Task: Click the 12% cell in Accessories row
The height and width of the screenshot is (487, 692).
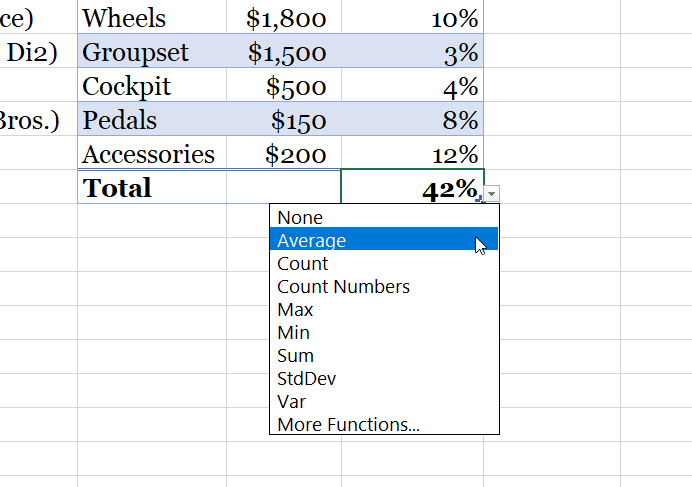Action: tap(412, 153)
